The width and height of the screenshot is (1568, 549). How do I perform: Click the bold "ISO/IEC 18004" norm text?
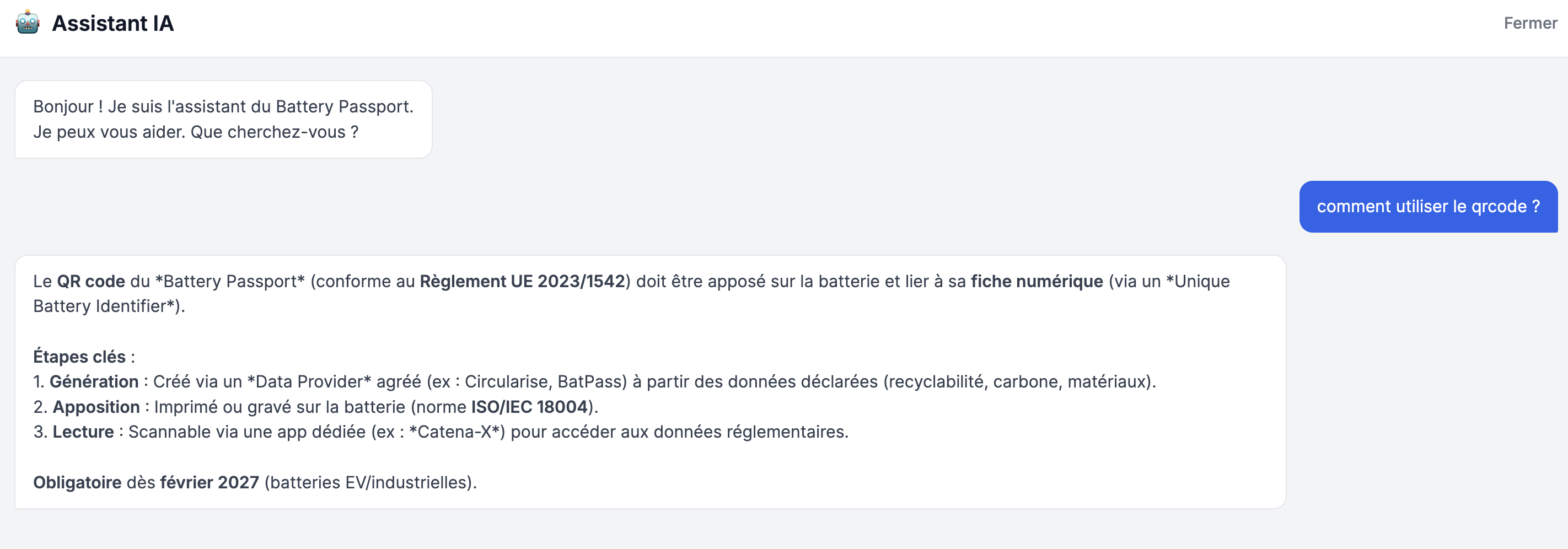(x=529, y=407)
